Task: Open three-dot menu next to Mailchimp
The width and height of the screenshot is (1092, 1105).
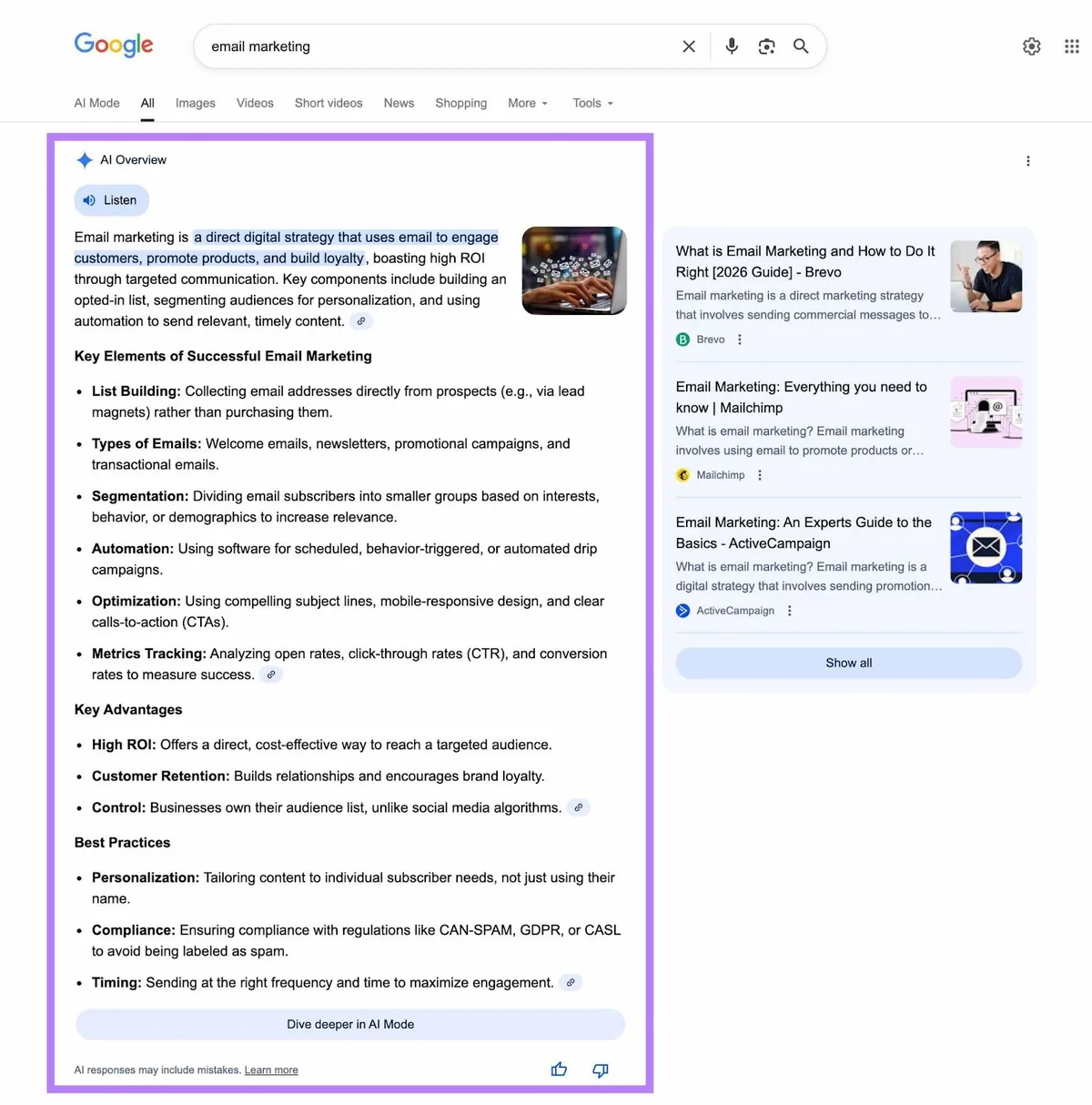Action: pos(760,475)
